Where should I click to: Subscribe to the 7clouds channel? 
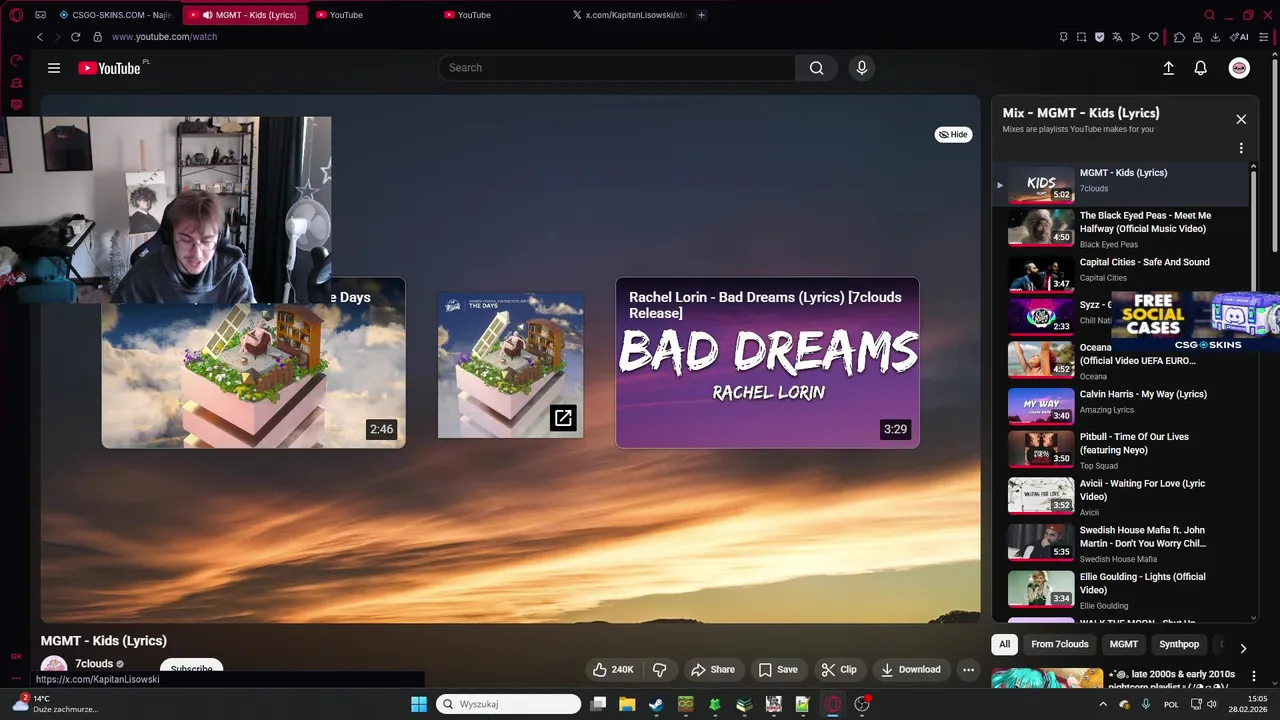coord(191,668)
